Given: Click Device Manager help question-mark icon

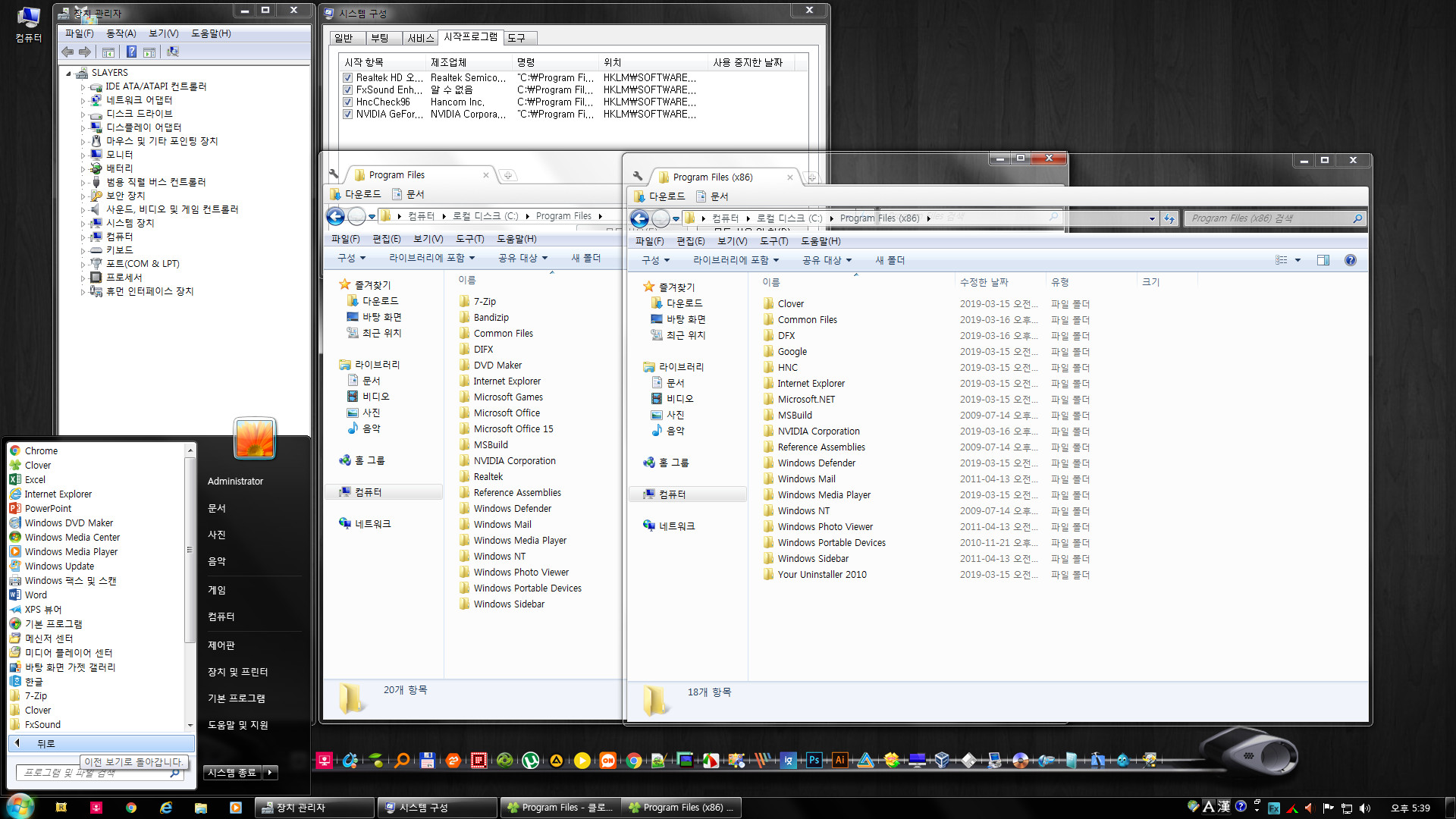Looking at the screenshot, I should [x=131, y=52].
